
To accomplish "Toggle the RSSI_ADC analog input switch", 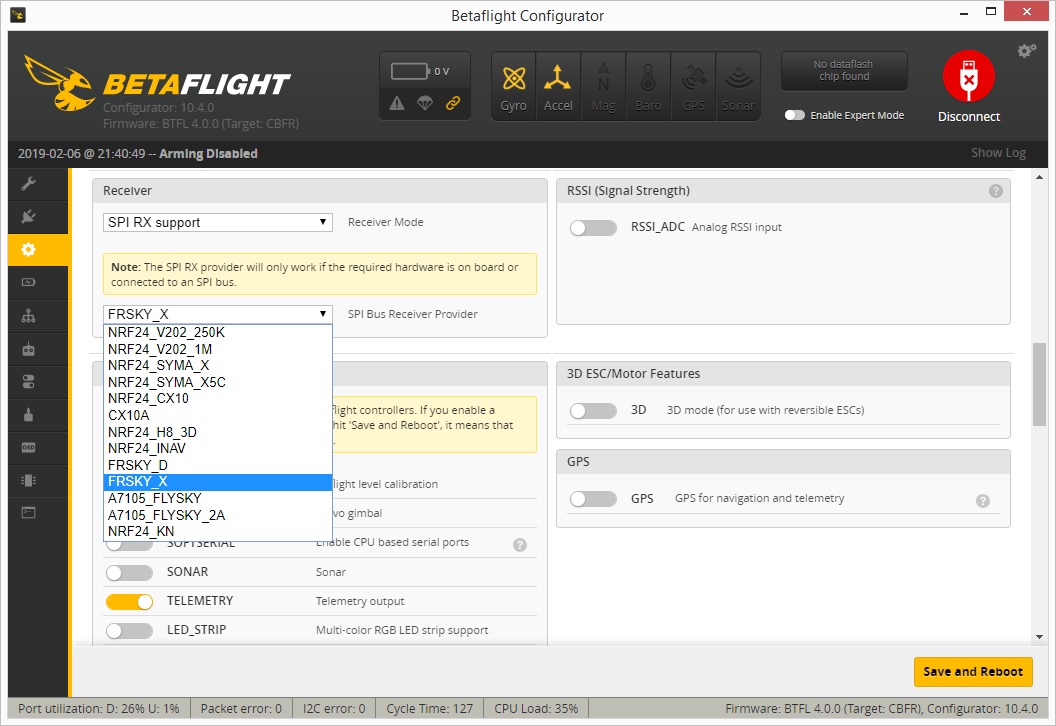I will pos(593,228).
